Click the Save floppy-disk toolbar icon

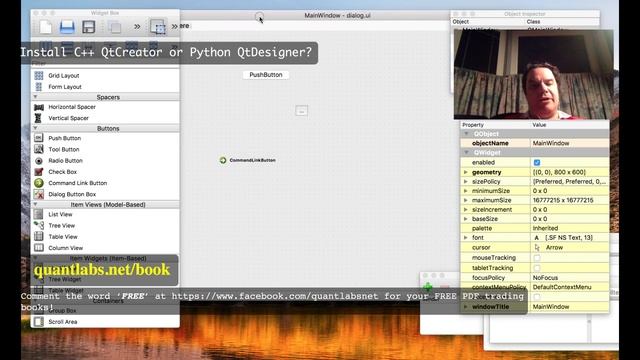89,27
